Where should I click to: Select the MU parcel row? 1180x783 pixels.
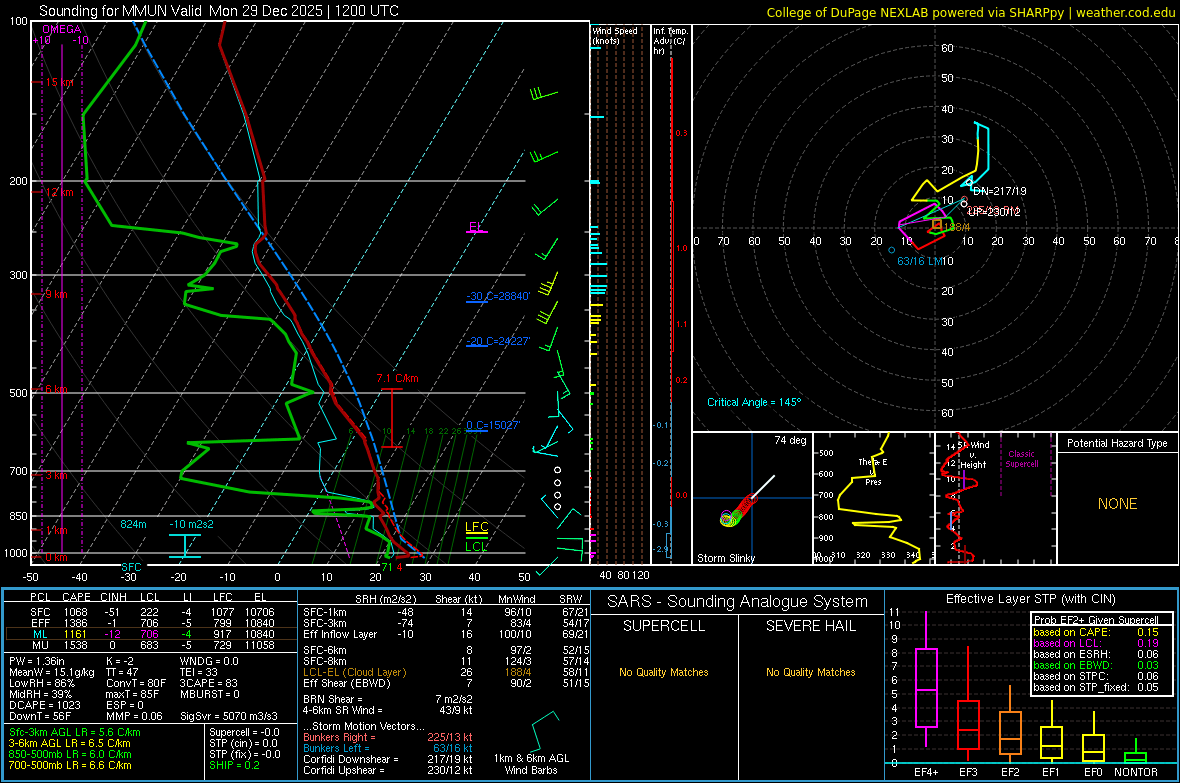click(x=150, y=644)
